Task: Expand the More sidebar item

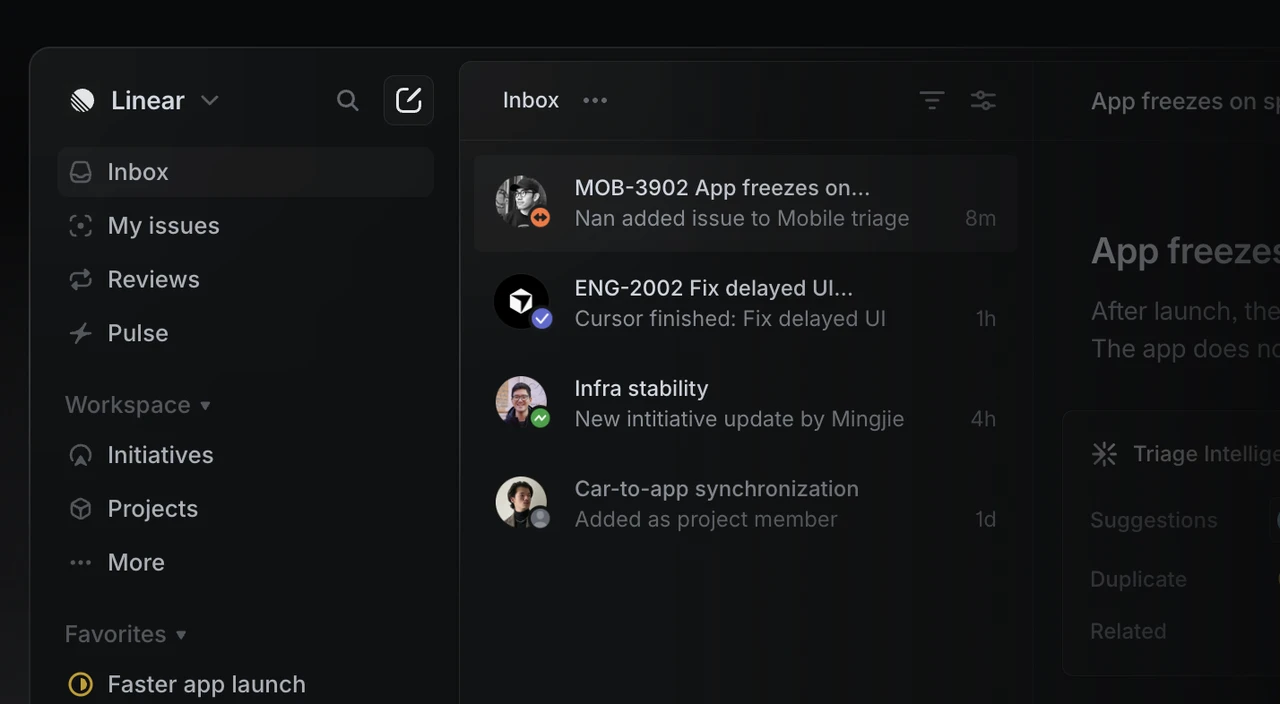Action: tap(135, 562)
